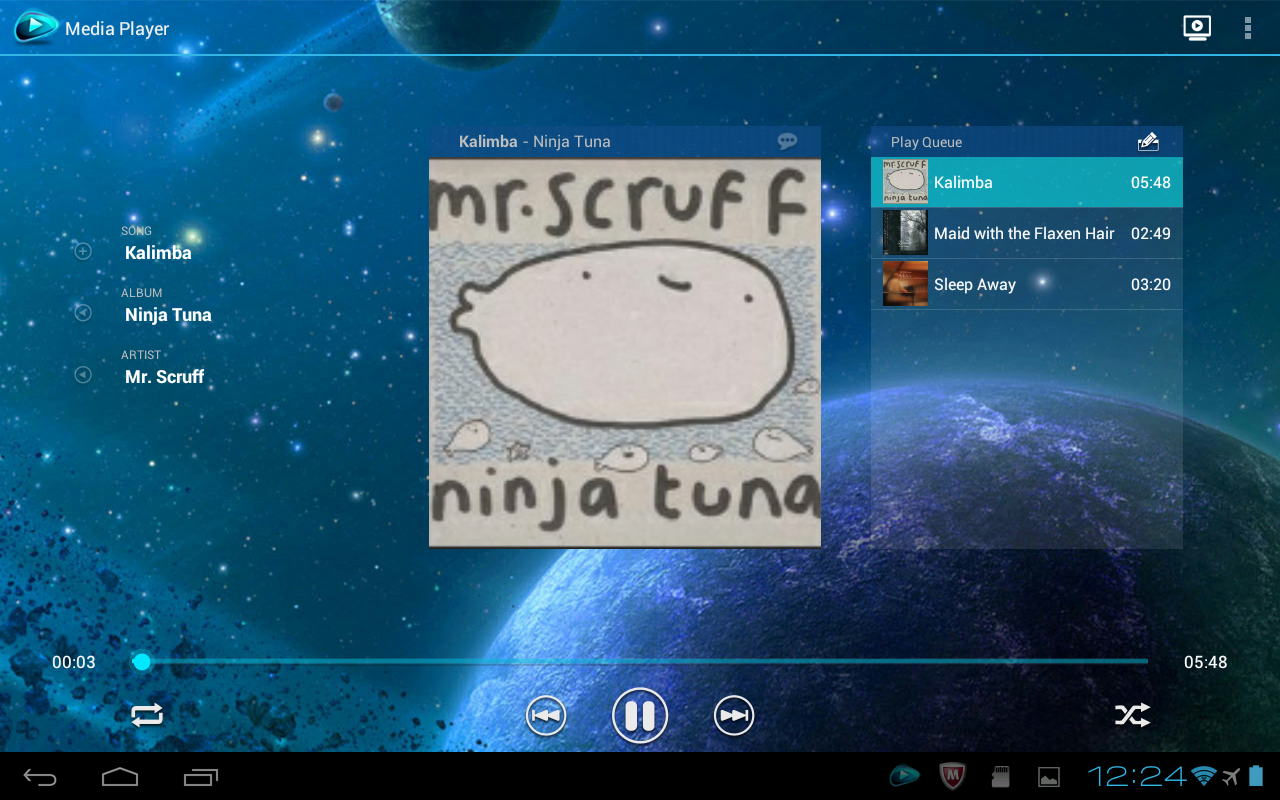Click the elapsed time 00:03

point(74,662)
